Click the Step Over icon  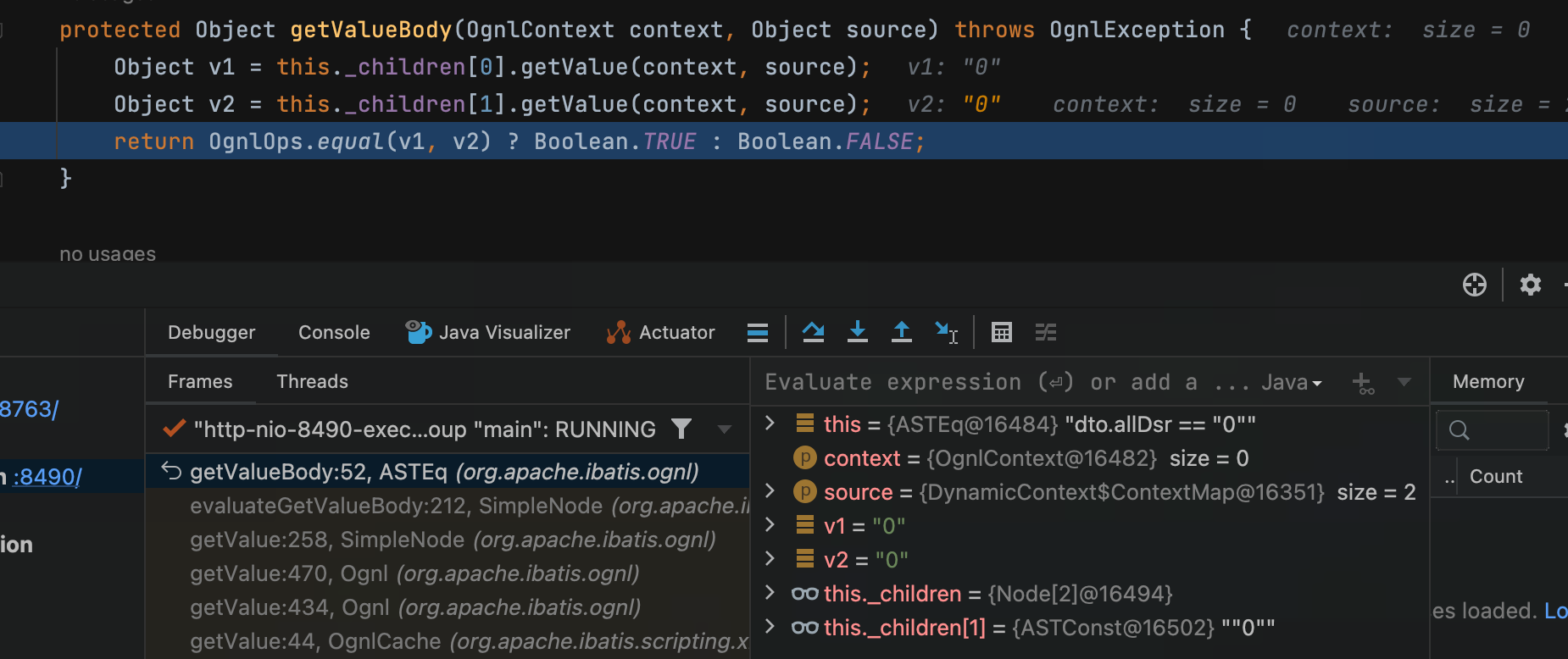[814, 332]
